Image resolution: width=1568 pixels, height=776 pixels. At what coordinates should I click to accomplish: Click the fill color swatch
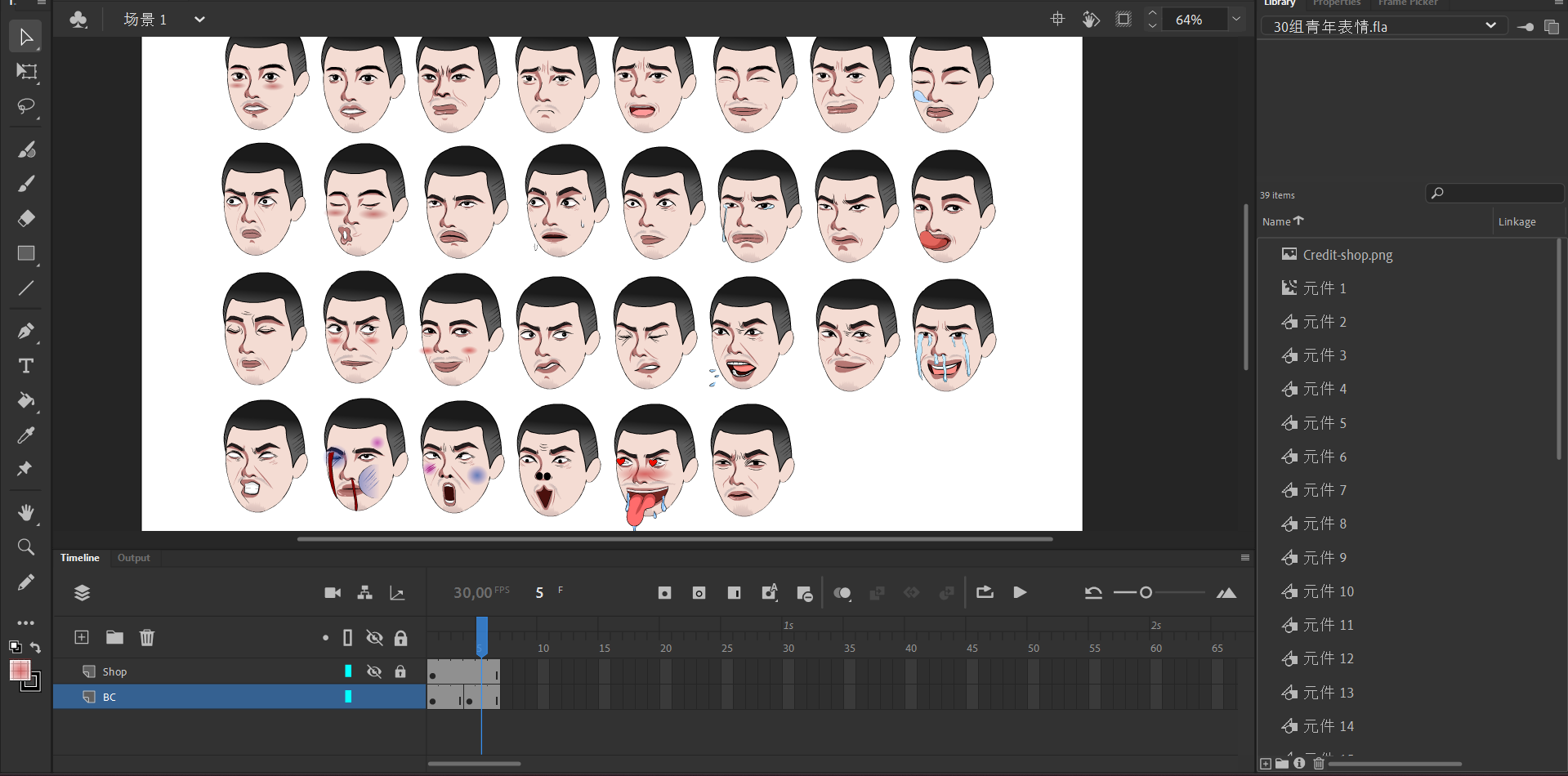click(20, 670)
